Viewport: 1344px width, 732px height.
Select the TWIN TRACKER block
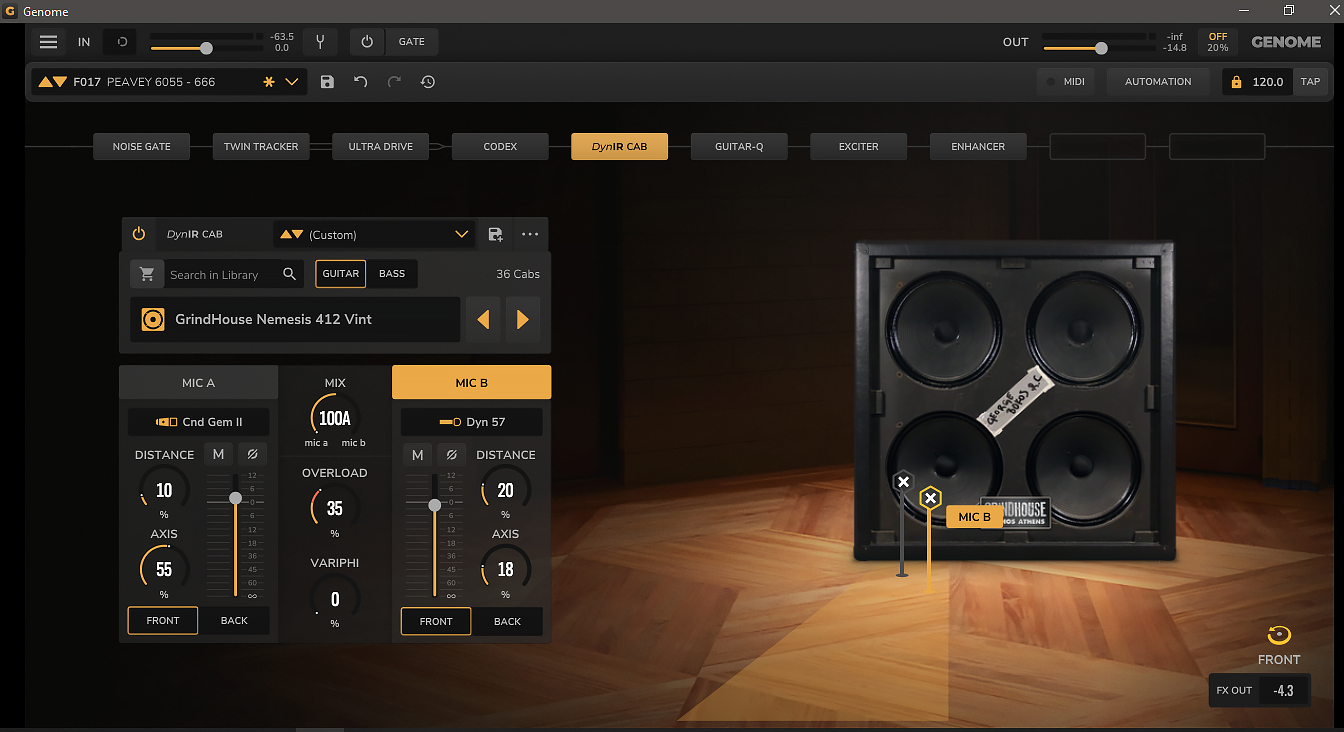point(261,147)
